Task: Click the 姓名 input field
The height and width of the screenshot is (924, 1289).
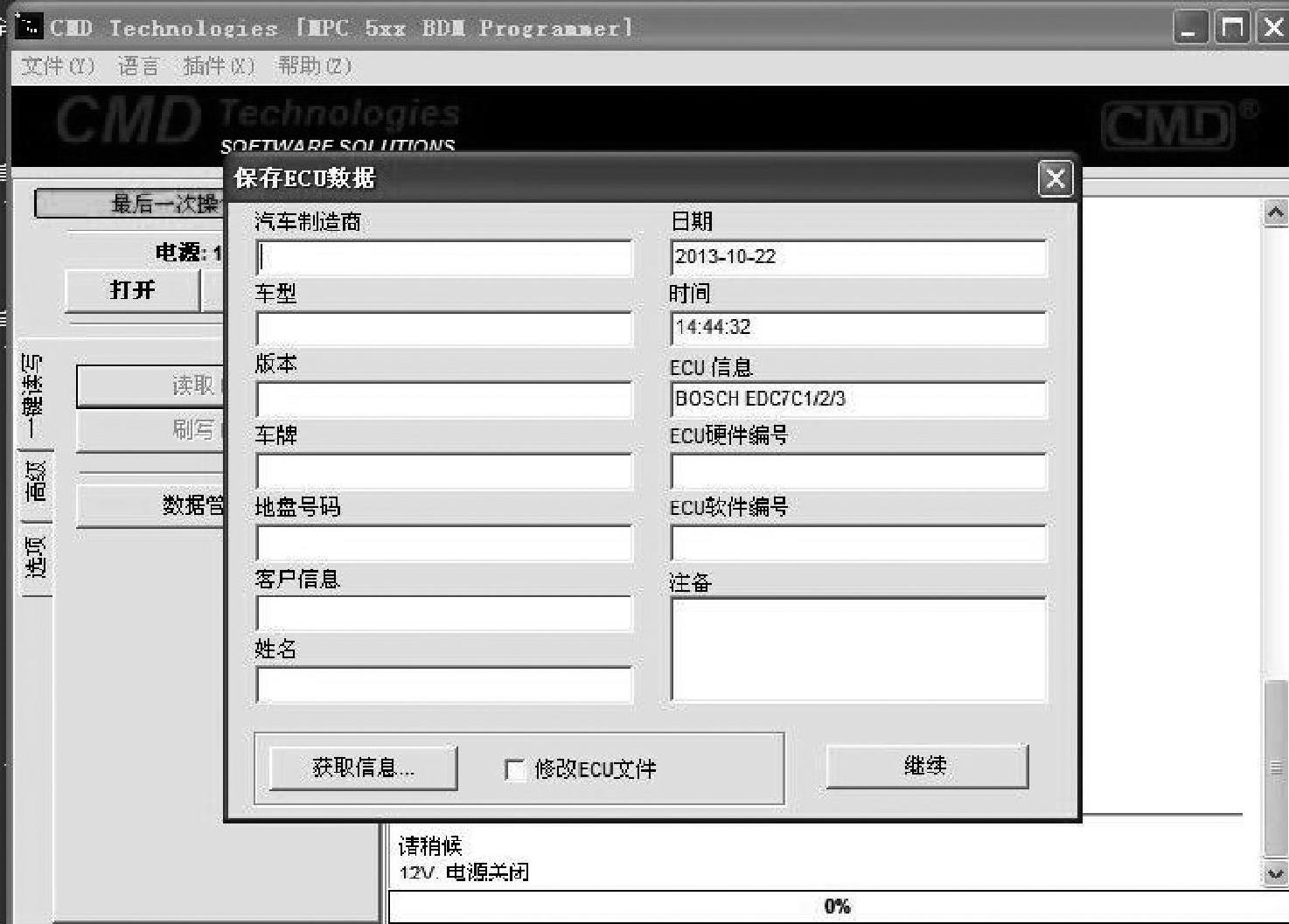Action: pos(444,684)
